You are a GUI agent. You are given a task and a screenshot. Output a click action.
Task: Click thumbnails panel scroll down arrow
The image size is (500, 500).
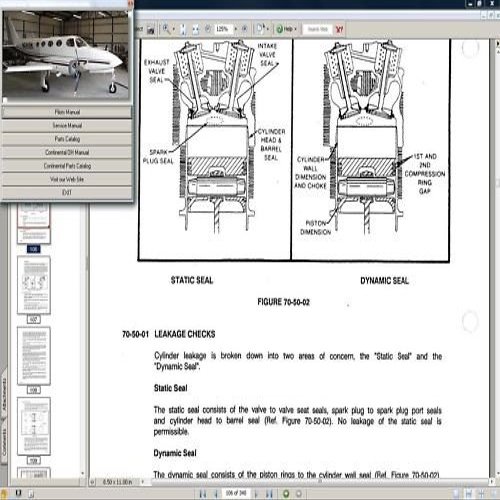point(82,473)
